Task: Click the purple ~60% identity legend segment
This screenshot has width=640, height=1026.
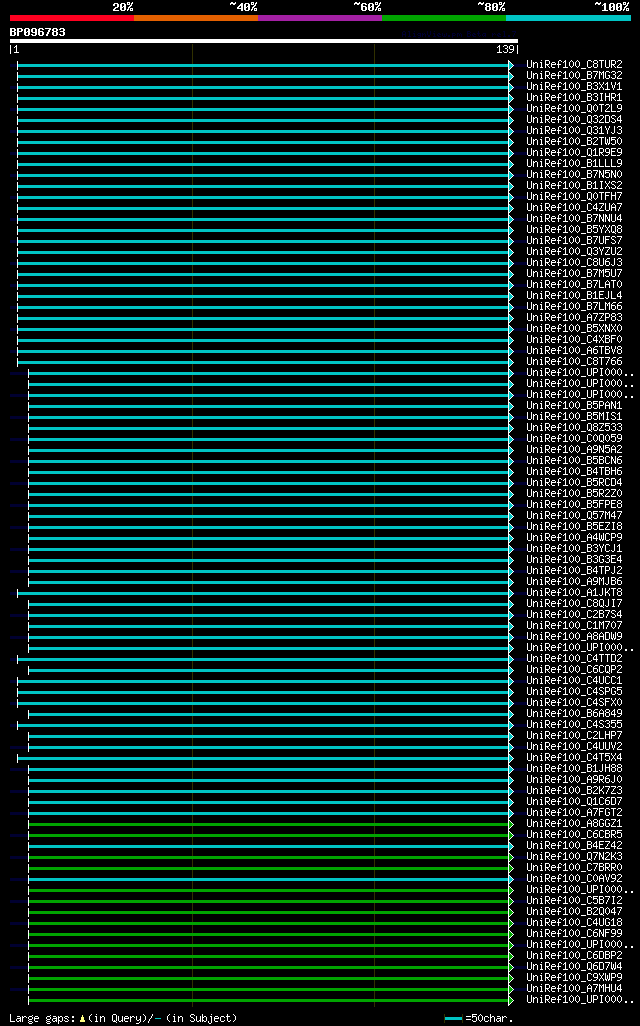Action: 320,18
